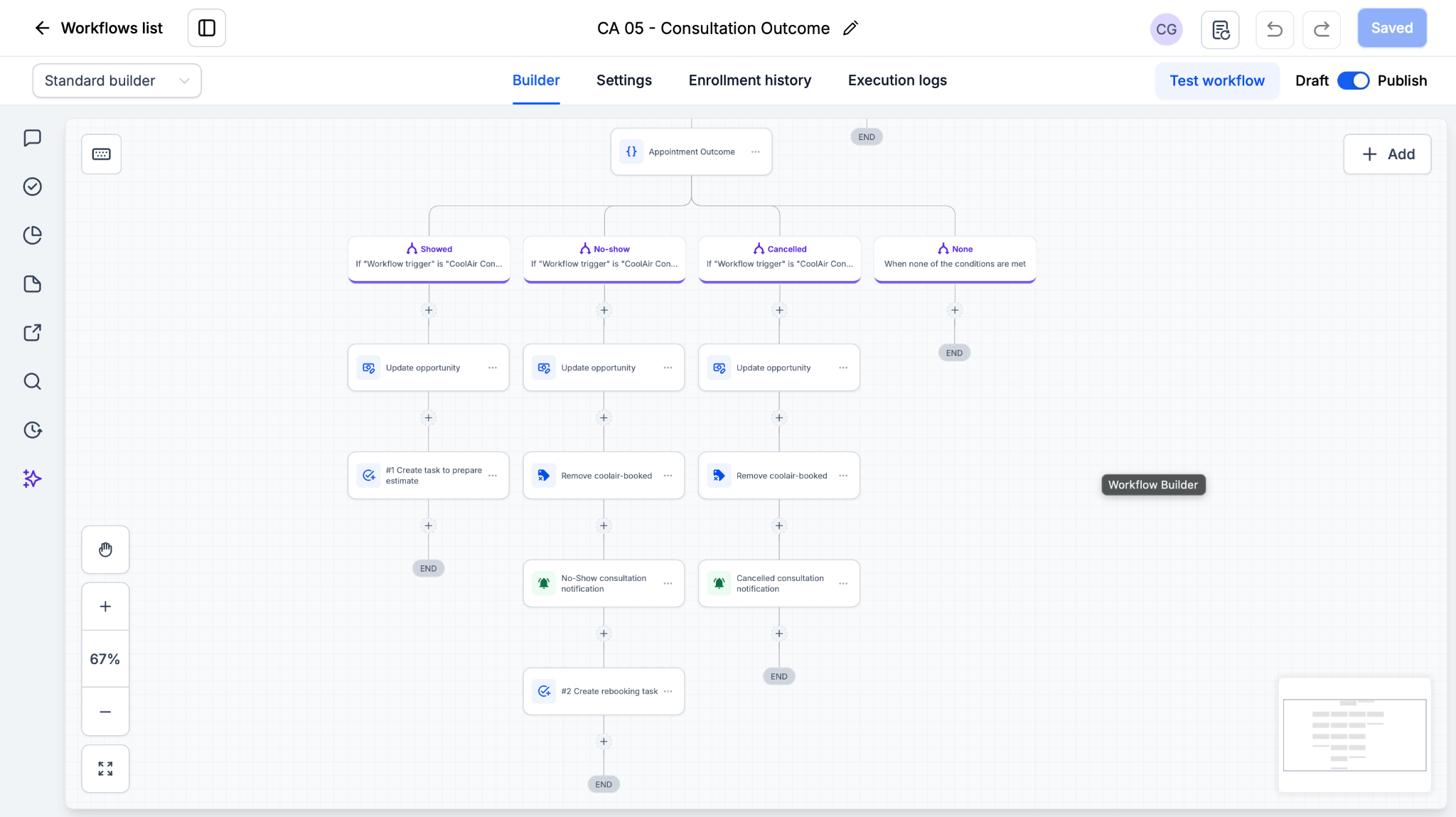This screenshot has width=1456, height=817.
Task: Open the external link sidebar icon
Action: point(33,333)
